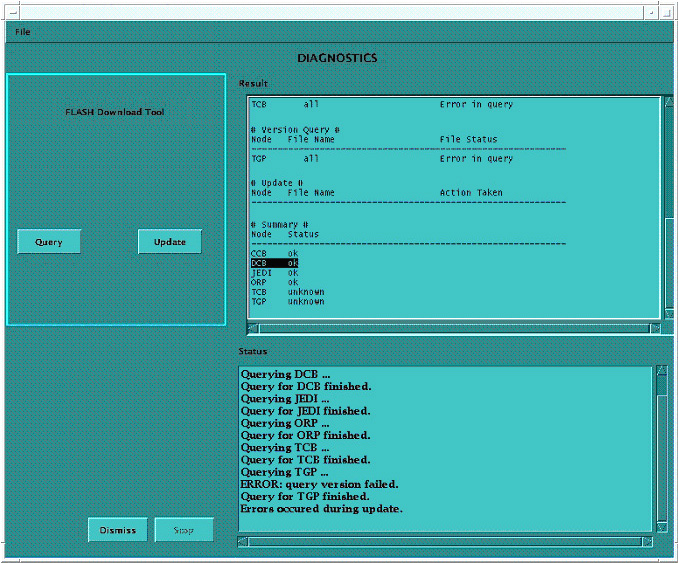
Task: Click the Query button
Action: pos(49,242)
